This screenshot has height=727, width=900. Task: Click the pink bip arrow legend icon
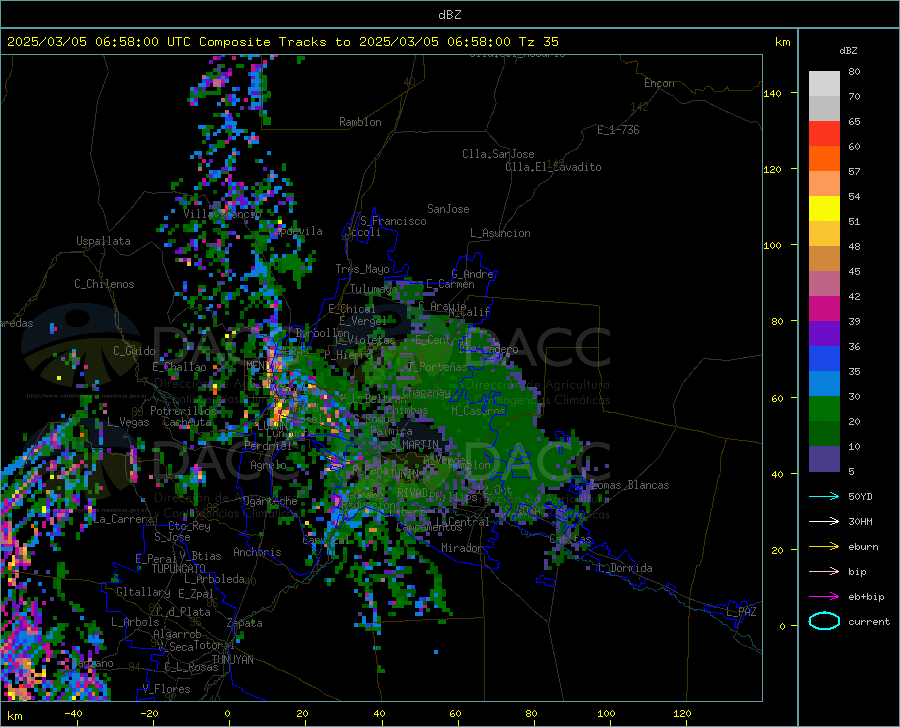pos(824,572)
